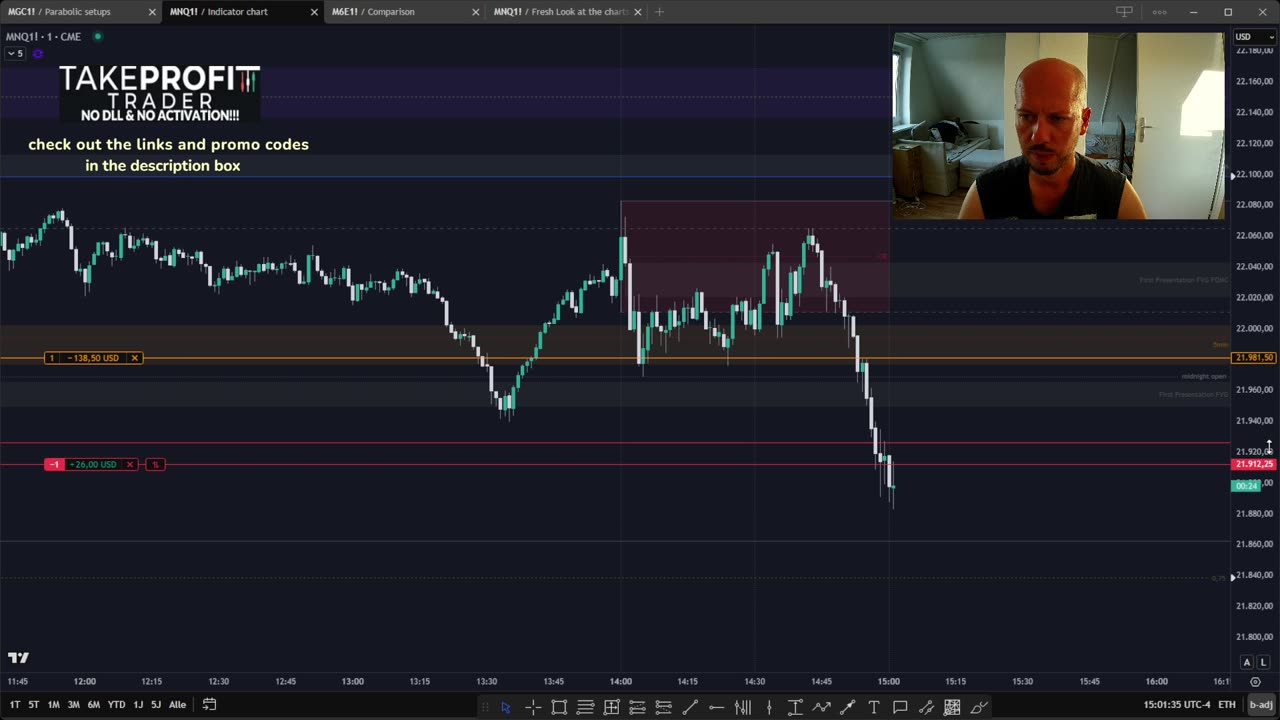The width and height of the screenshot is (1280, 720).
Task: Toggle the b-adj back-adjustment button
Action: click(x=1261, y=705)
